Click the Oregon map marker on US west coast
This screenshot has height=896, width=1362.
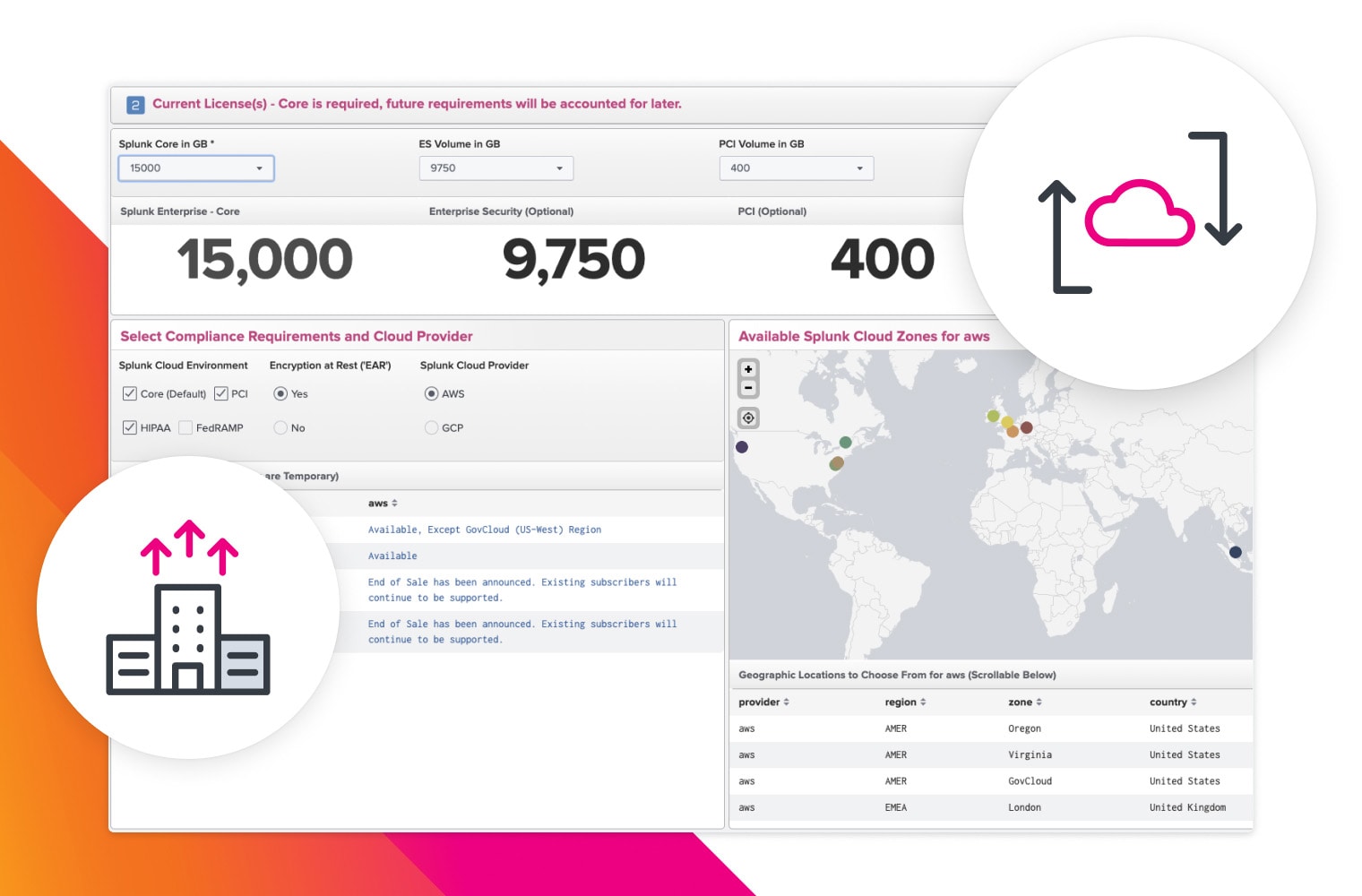coord(742,447)
